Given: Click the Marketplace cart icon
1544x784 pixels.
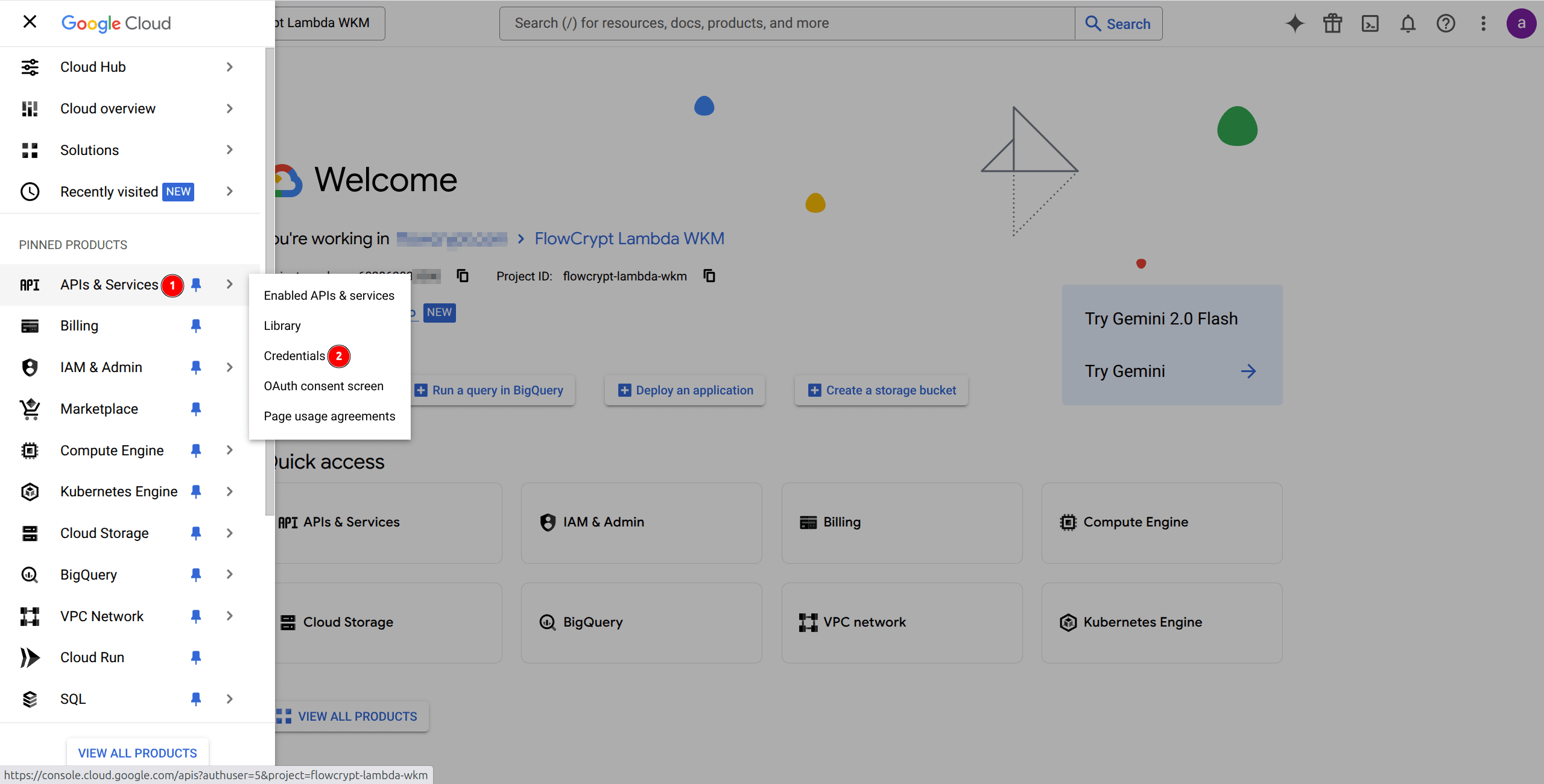Looking at the screenshot, I should pos(30,409).
